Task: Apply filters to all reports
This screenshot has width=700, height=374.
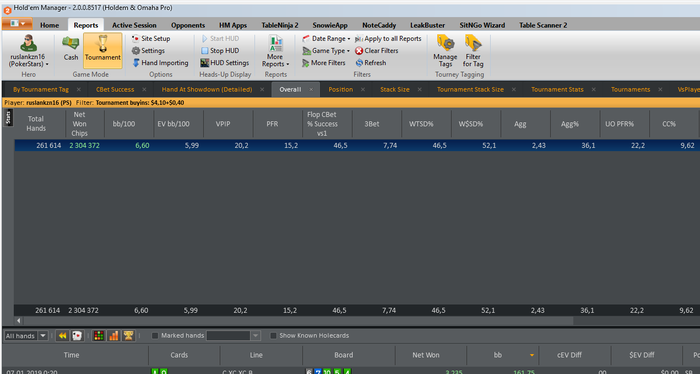Action: click(x=388, y=38)
